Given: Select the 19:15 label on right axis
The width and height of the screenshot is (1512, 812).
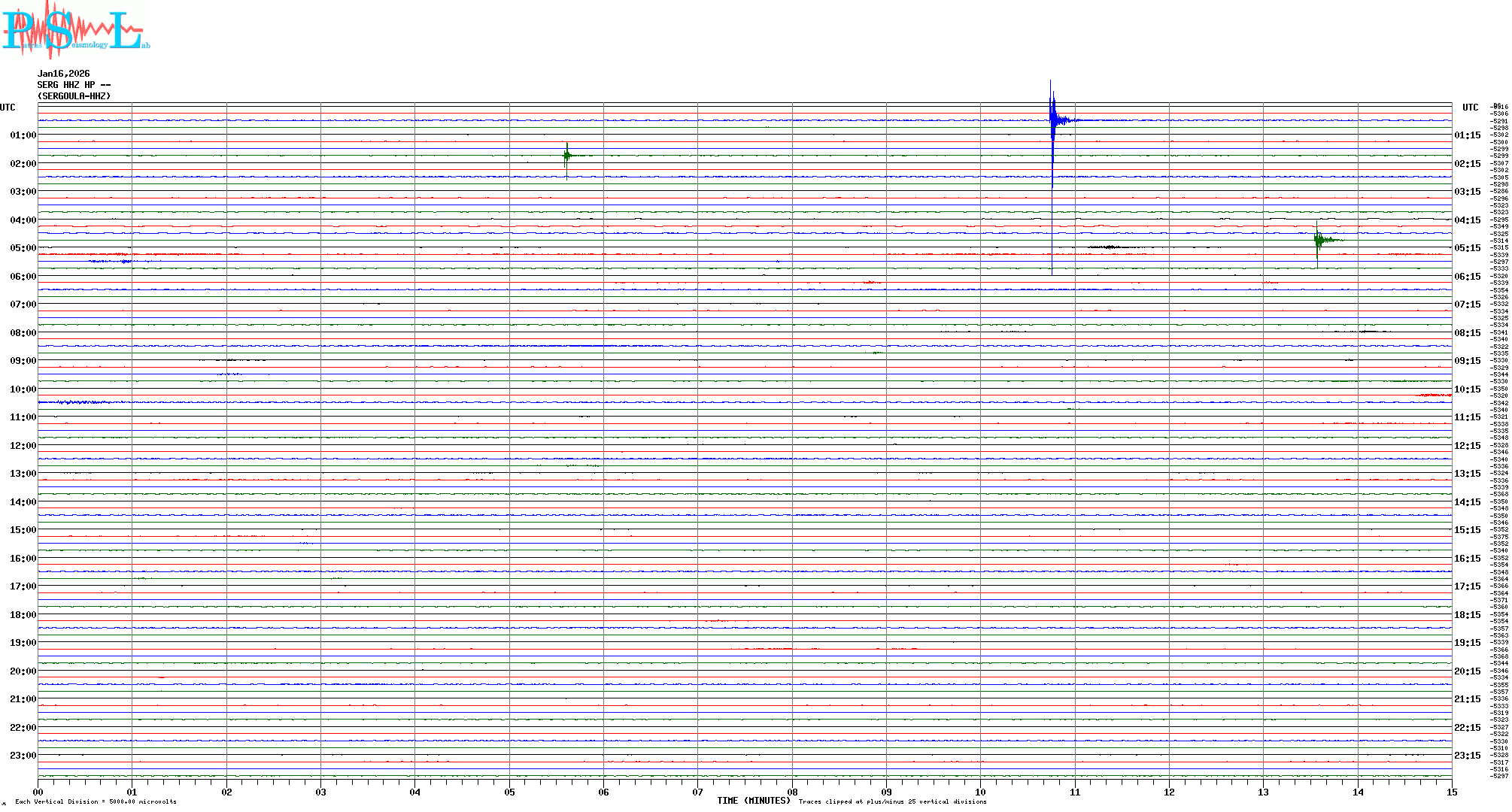Looking at the screenshot, I should [1467, 643].
